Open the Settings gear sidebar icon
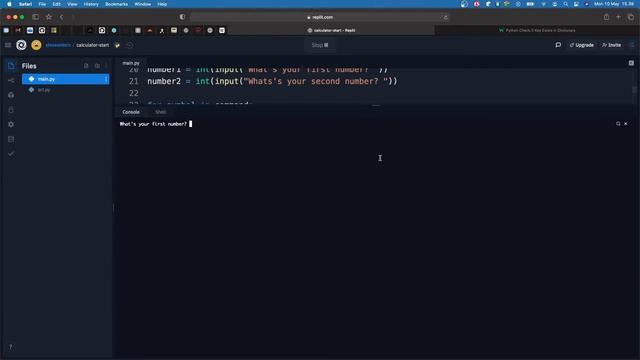The width and height of the screenshot is (640, 360). [x=11, y=124]
